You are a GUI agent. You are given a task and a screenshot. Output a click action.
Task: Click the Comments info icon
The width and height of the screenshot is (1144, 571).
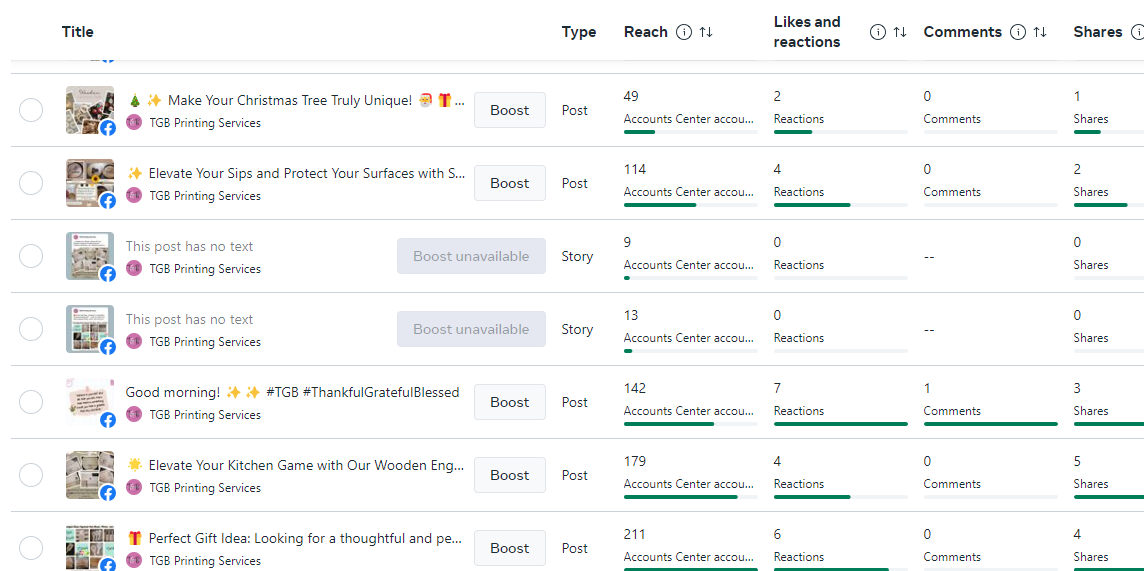(x=1018, y=32)
